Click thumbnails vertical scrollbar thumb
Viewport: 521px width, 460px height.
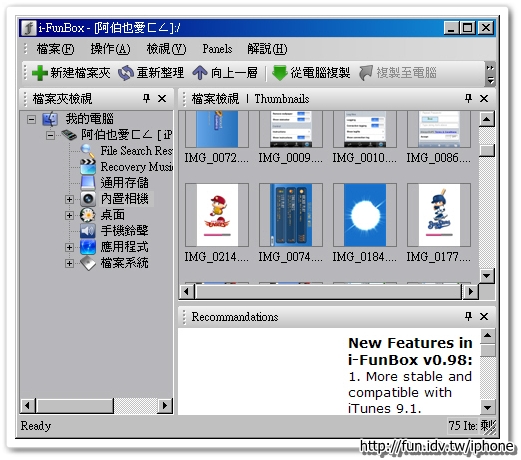tap(487, 151)
